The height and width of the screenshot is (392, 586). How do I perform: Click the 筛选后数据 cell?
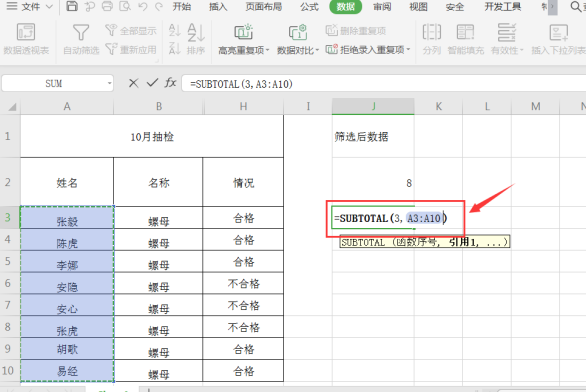(373, 136)
